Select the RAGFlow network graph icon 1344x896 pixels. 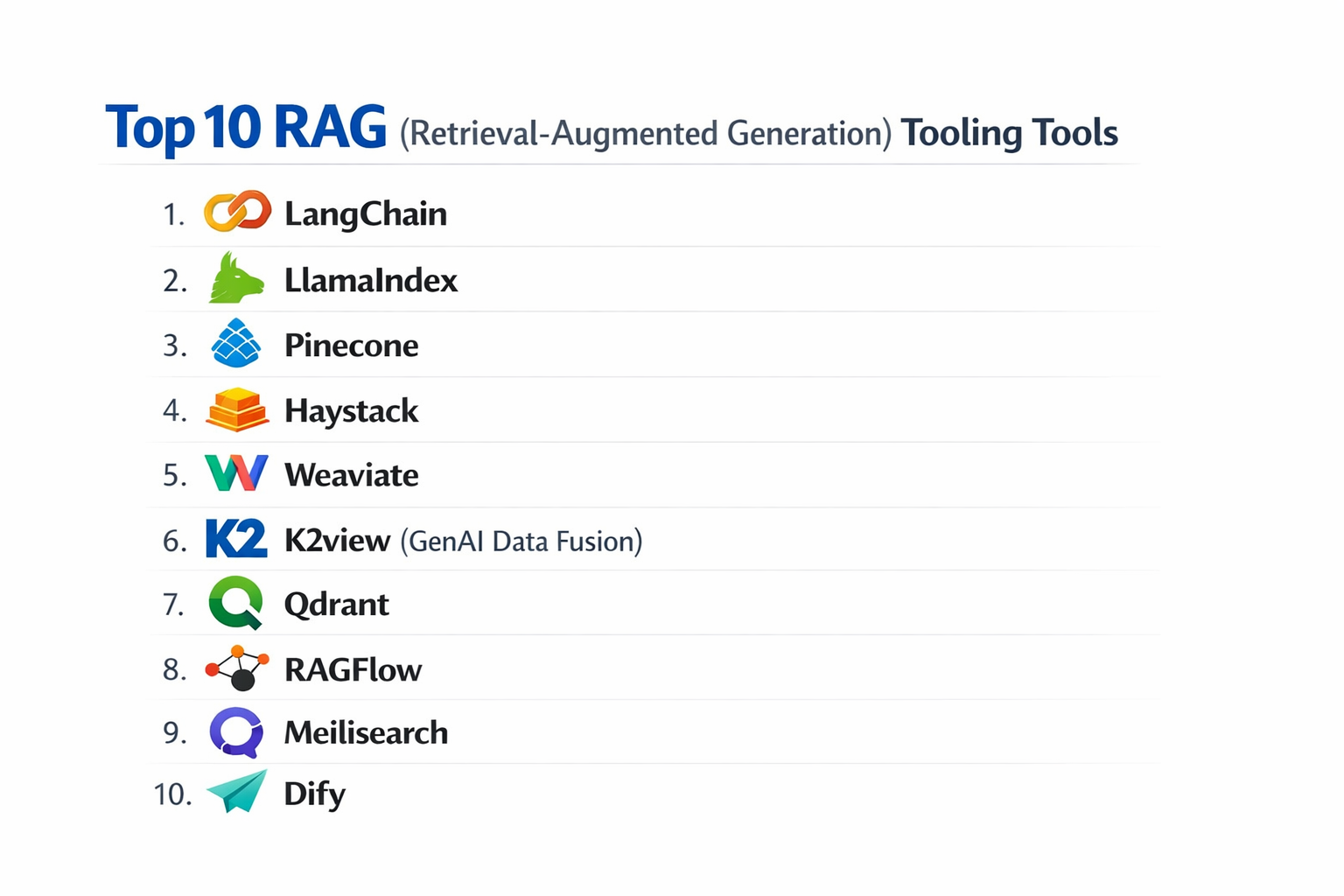point(235,668)
